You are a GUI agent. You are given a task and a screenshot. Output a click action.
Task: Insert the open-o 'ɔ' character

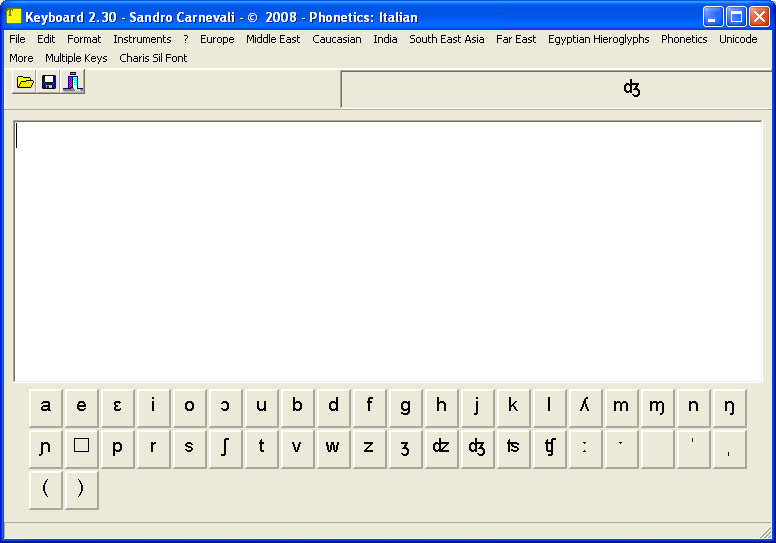226,408
